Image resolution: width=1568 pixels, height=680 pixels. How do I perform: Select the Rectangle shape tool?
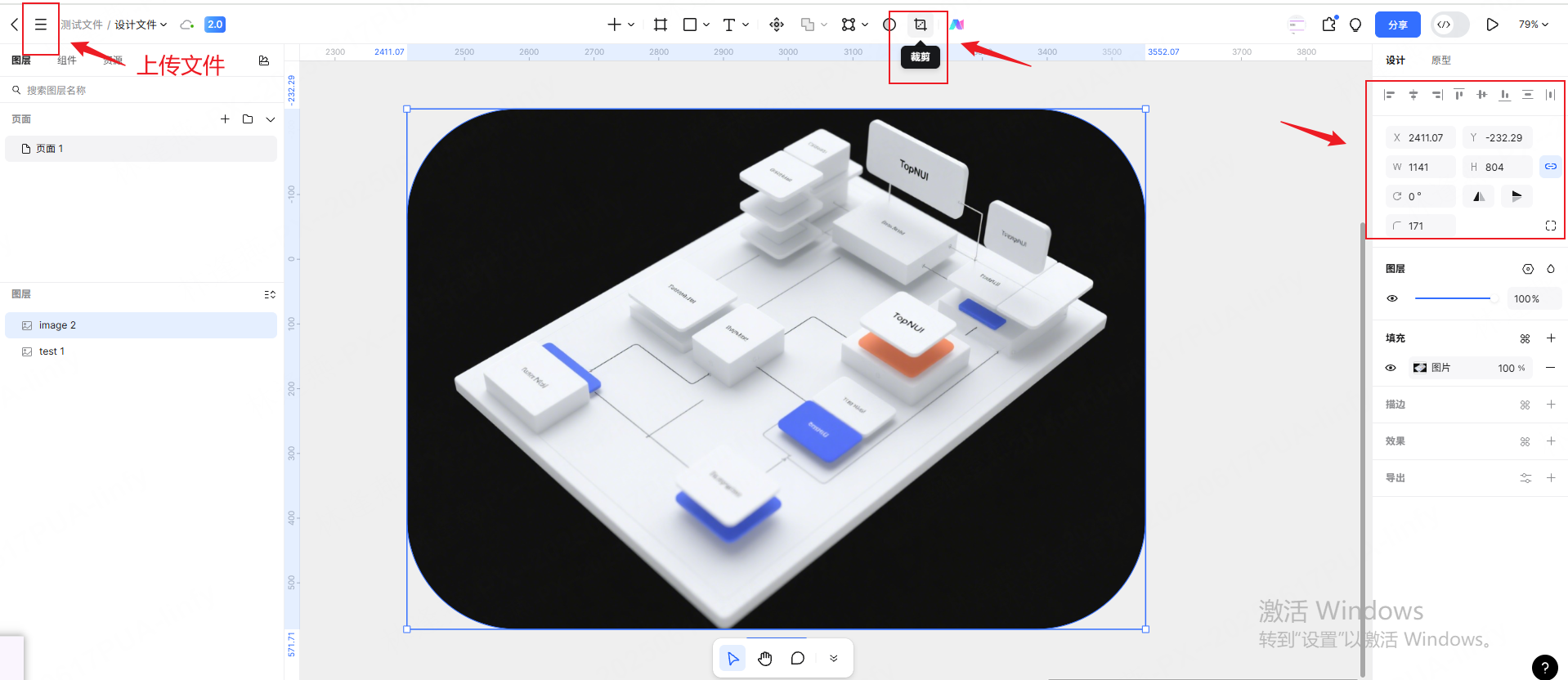pos(690,25)
